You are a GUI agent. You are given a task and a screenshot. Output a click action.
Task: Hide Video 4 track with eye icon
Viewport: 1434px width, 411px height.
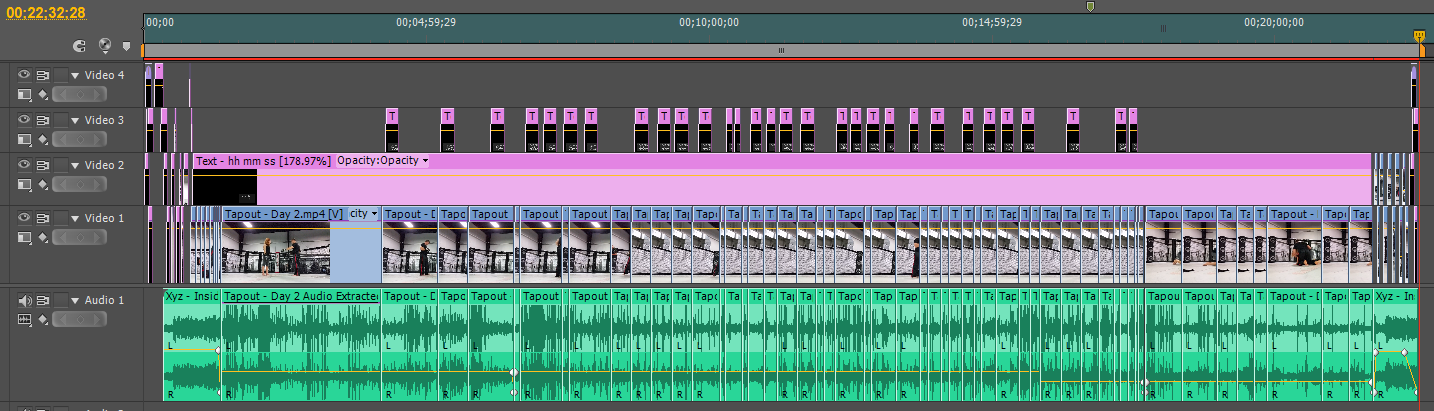pyautogui.click(x=25, y=75)
